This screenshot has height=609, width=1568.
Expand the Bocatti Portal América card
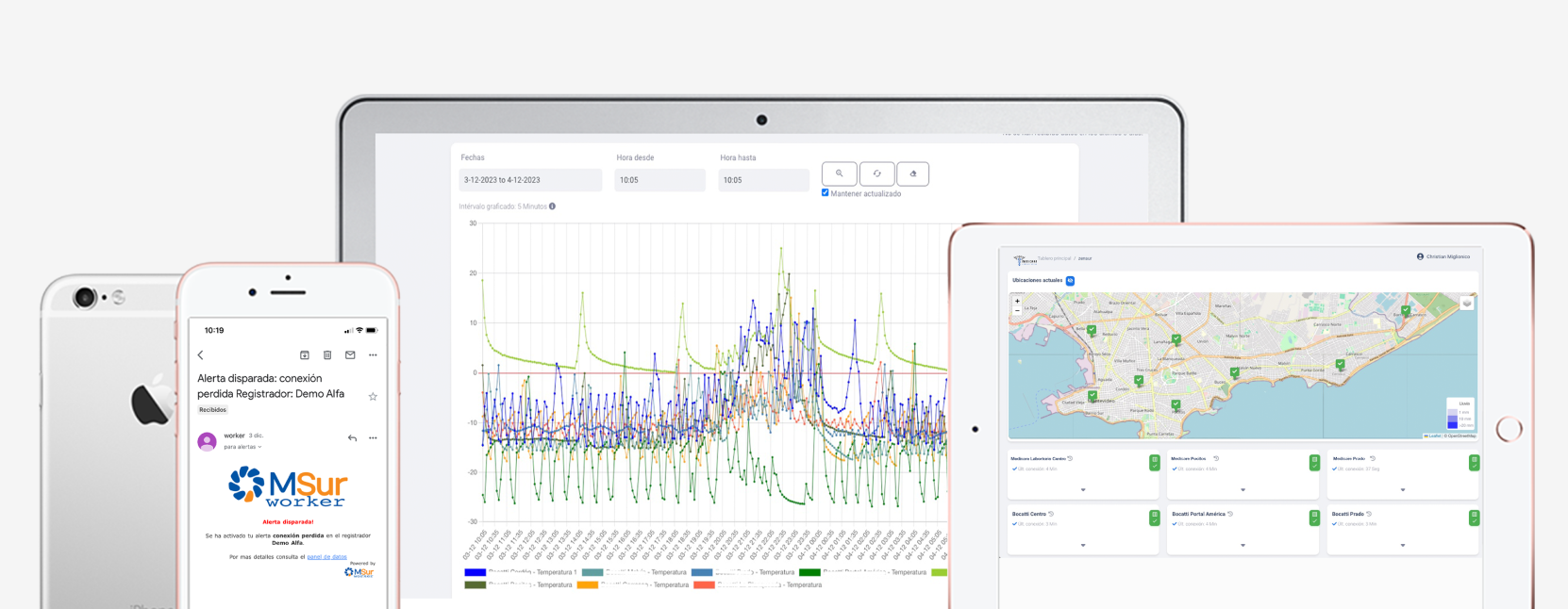pyautogui.click(x=1243, y=545)
